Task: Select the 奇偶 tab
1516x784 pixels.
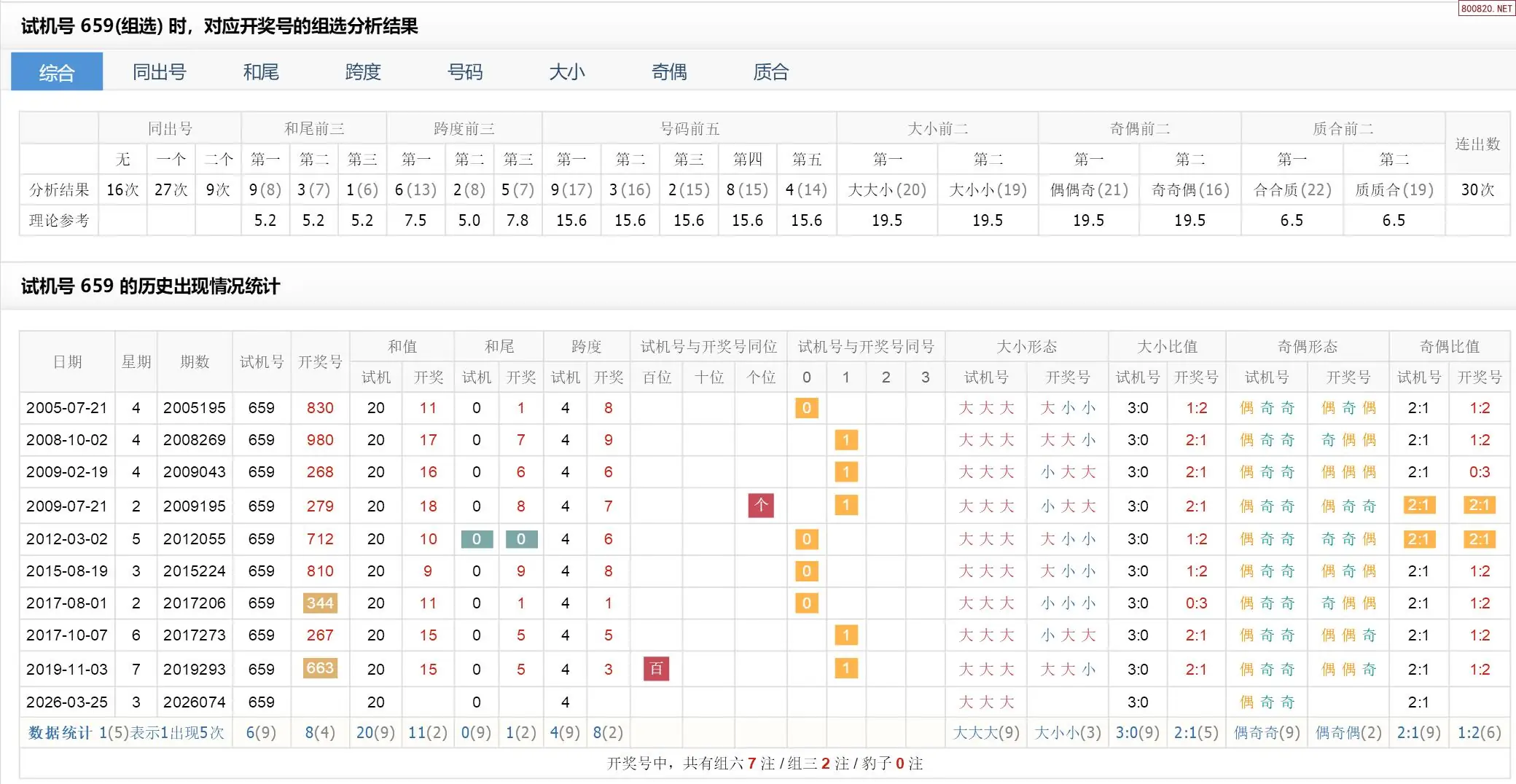Action: tap(669, 72)
